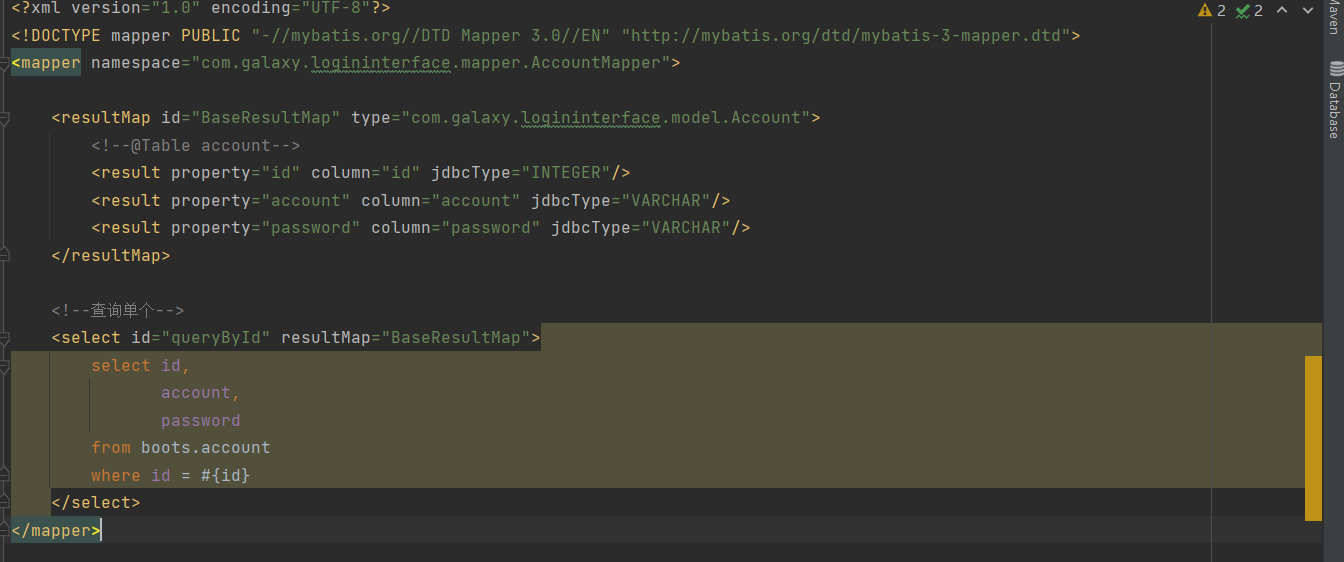Viewport: 1344px width, 562px height.
Task: Collapse the opening resultMap fold marker
Action: click(x=4, y=119)
